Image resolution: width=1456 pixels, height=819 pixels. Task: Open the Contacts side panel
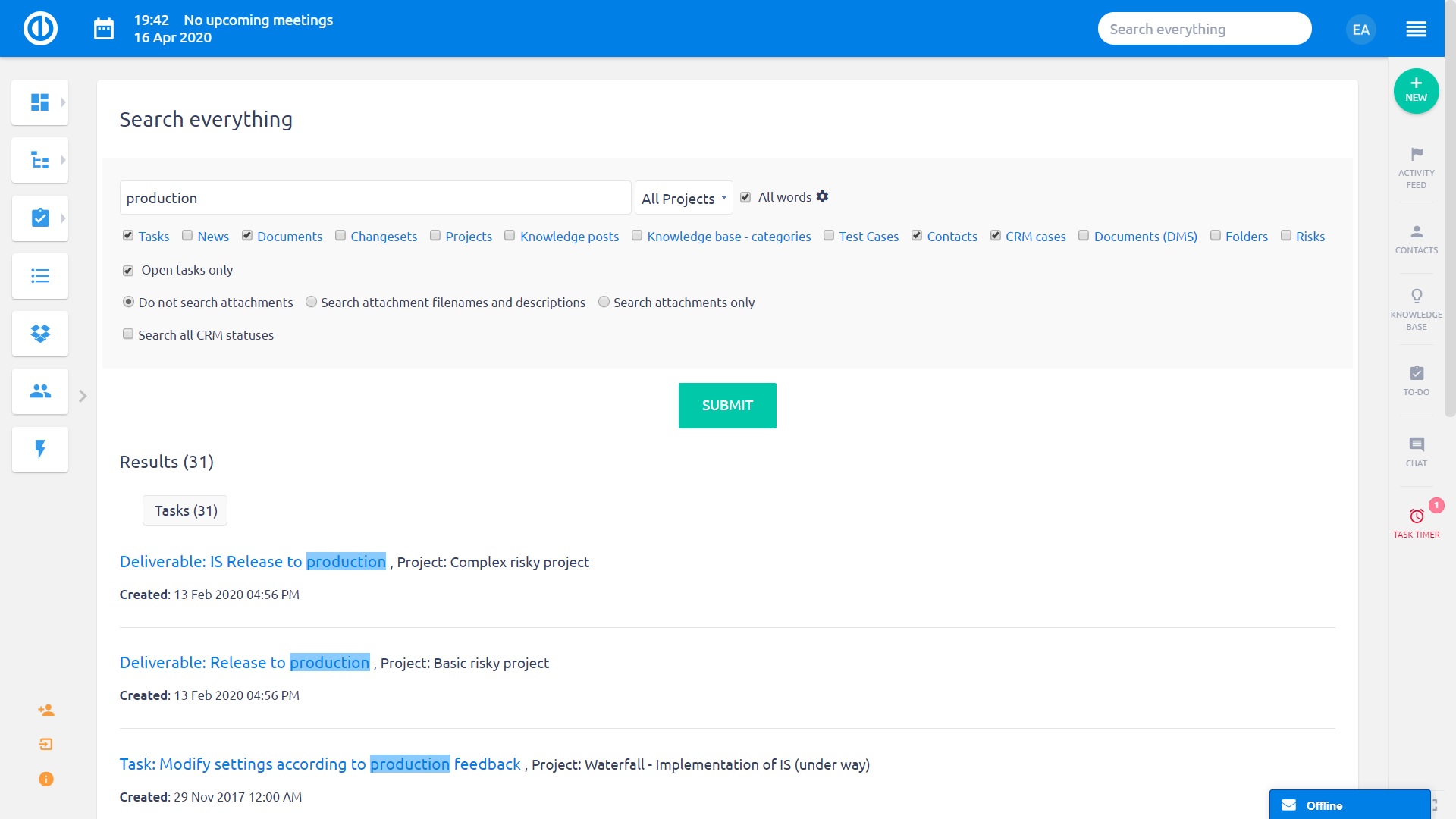click(x=1416, y=239)
